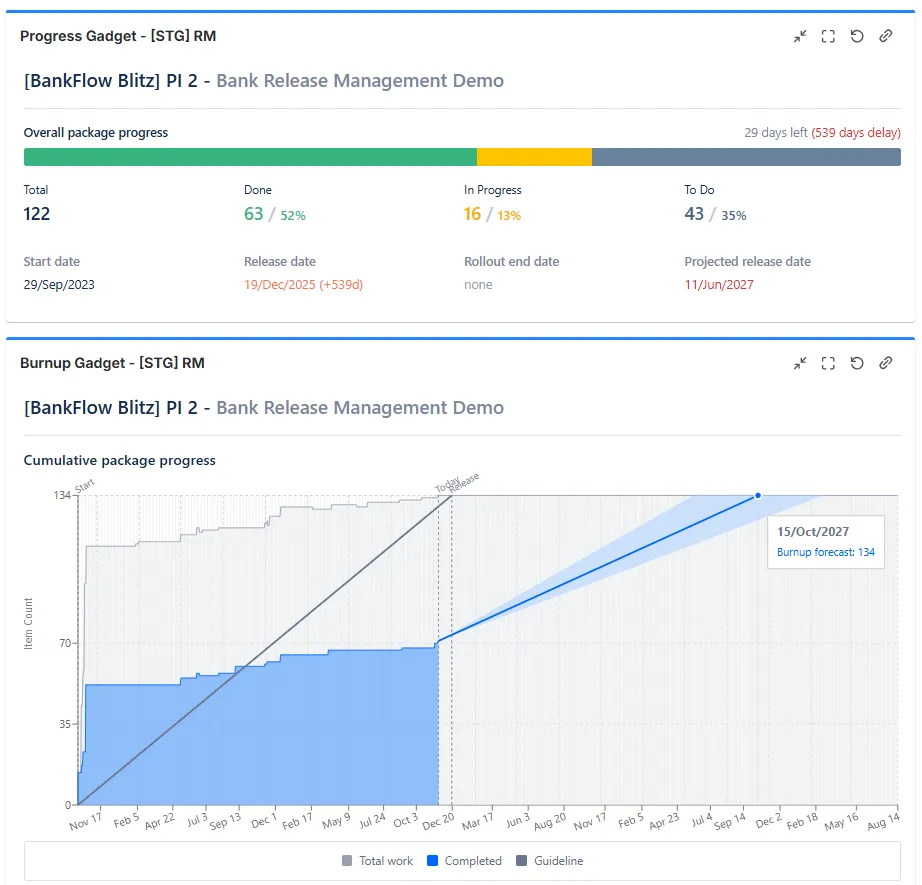The width and height of the screenshot is (922, 885).
Task: Copy the Burnup Gadget link
Action: [x=886, y=363]
